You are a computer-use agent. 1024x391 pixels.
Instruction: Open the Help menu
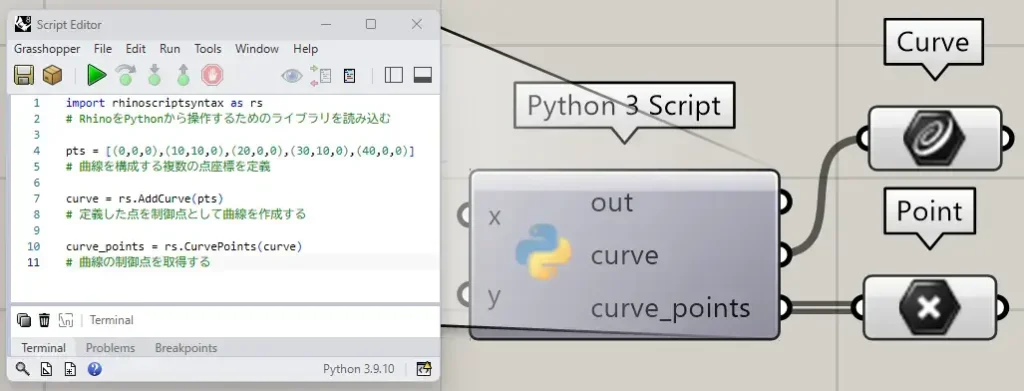306,49
